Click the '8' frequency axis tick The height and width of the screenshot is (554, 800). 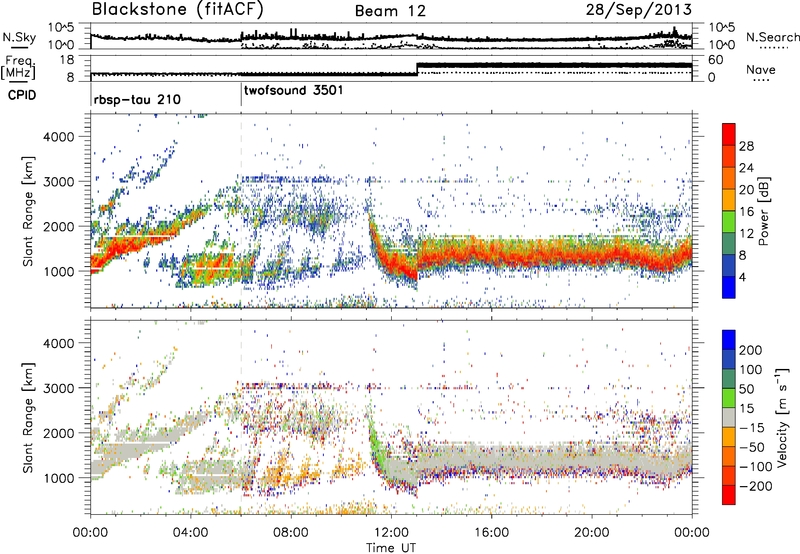pos(70,78)
